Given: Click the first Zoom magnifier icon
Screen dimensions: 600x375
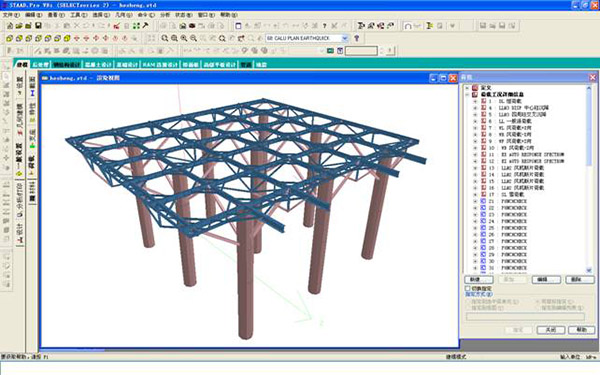Looking at the screenshot, I should pos(165,38).
